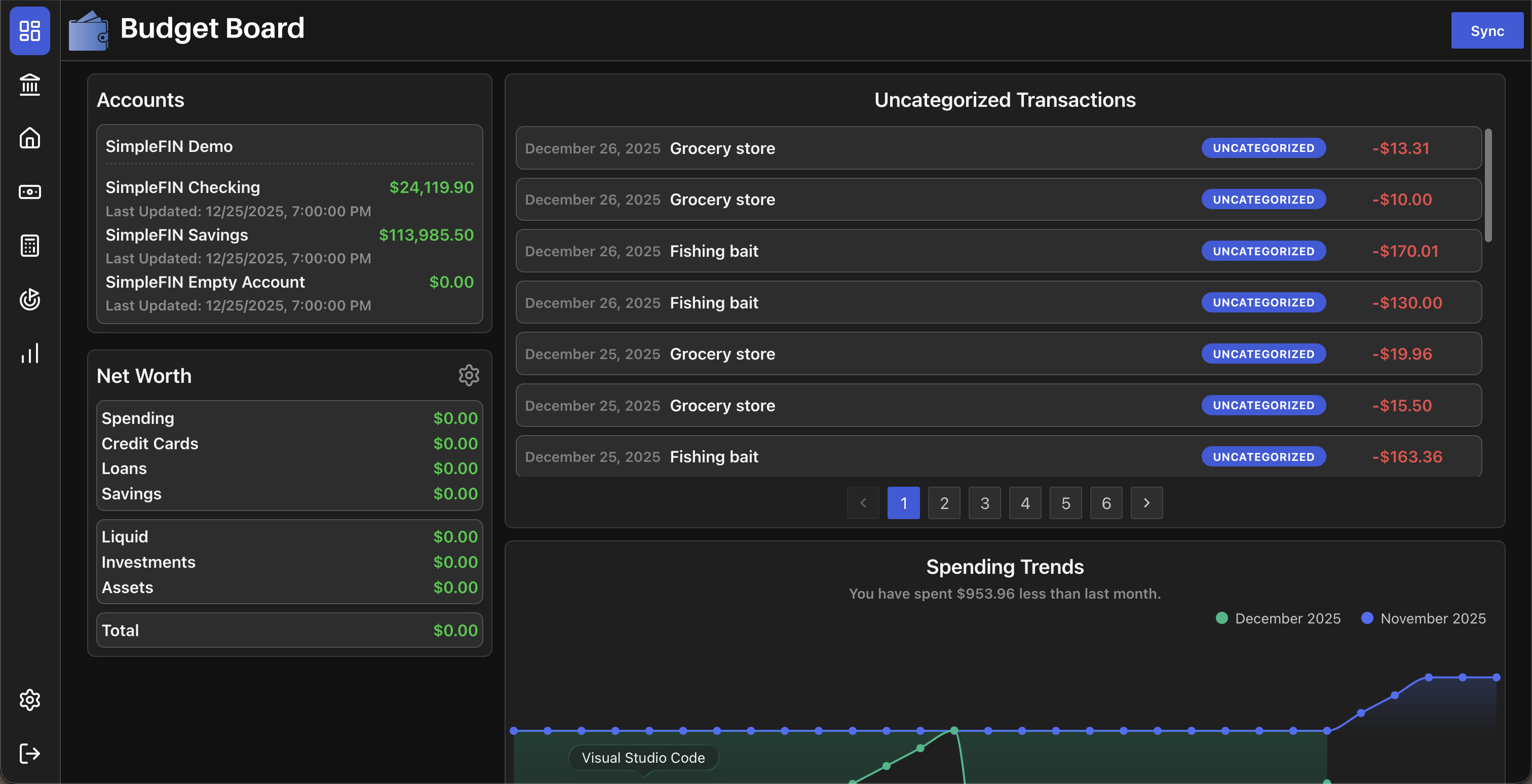1532x784 pixels.
Task: Select page 4 of transactions
Action: click(x=1025, y=503)
